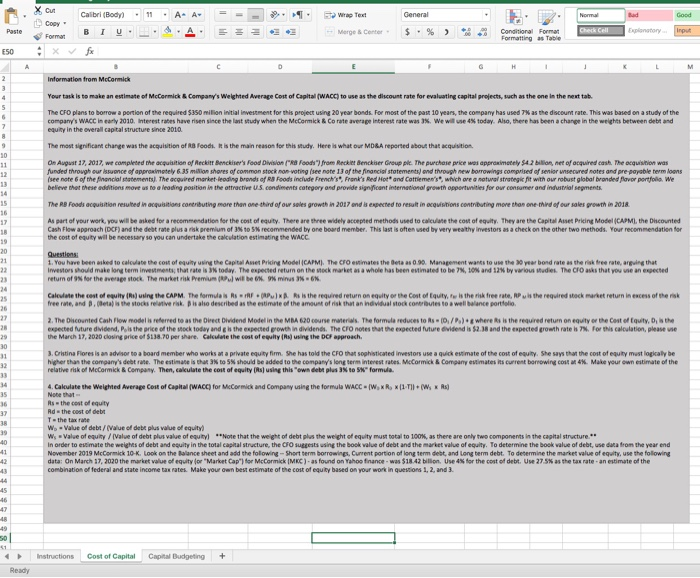Open the Capital Budgeting sheet tab

(x=176, y=556)
